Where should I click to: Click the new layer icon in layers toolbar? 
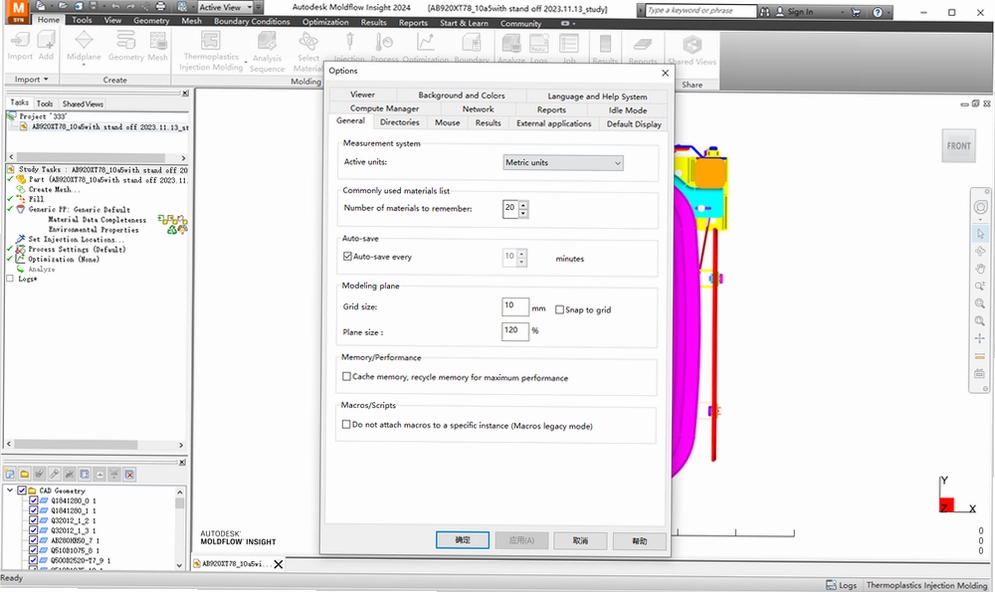coord(10,474)
